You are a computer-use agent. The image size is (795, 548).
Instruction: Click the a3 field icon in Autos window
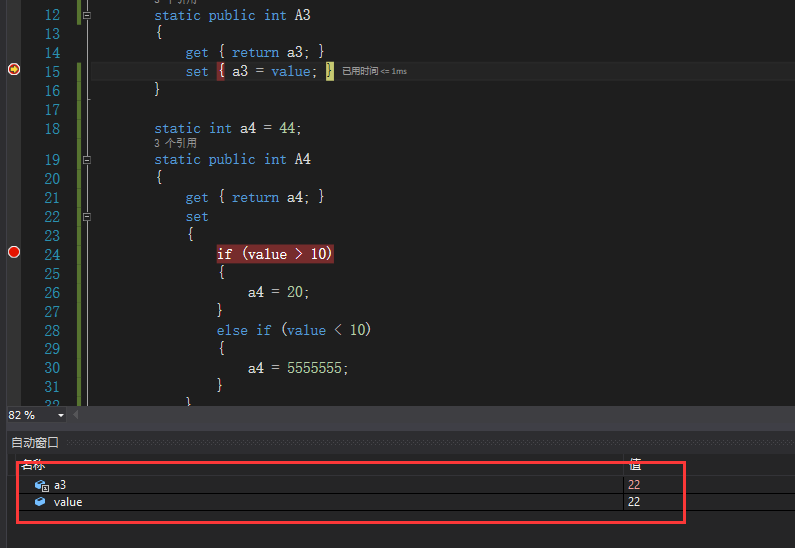point(42,486)
